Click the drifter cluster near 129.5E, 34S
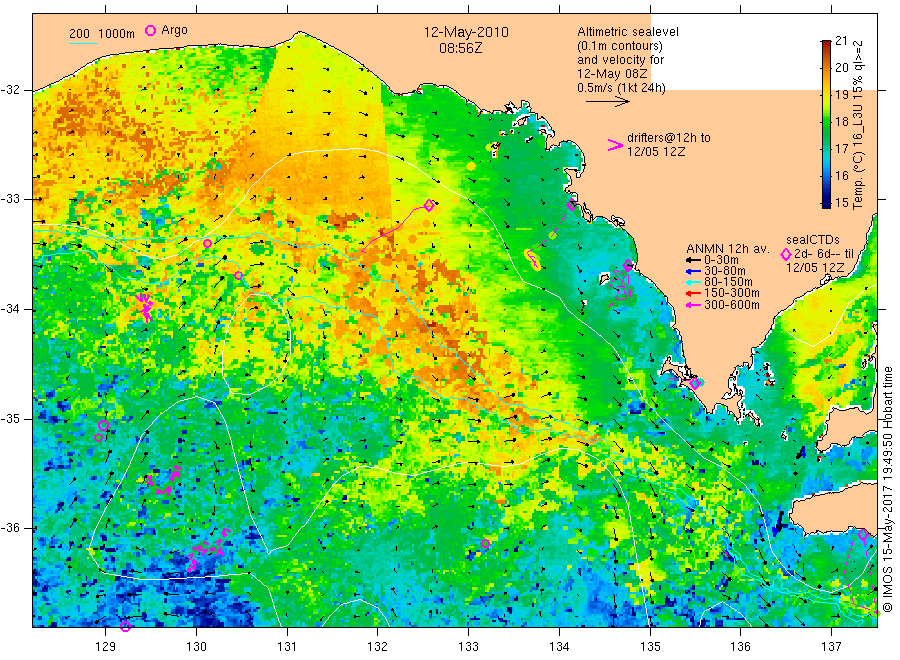Image resolution: width=900 pixels, height=660 pixels. (x=146, y=308)
